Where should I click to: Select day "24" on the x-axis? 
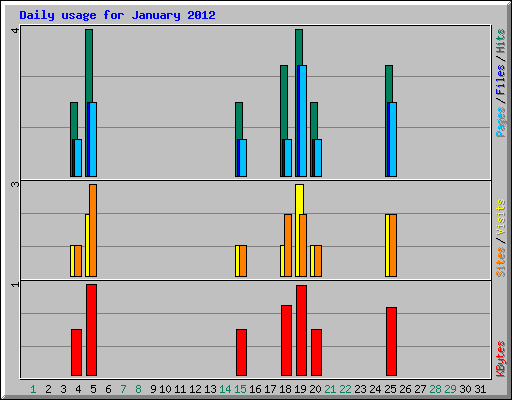[x=375, y=389]
